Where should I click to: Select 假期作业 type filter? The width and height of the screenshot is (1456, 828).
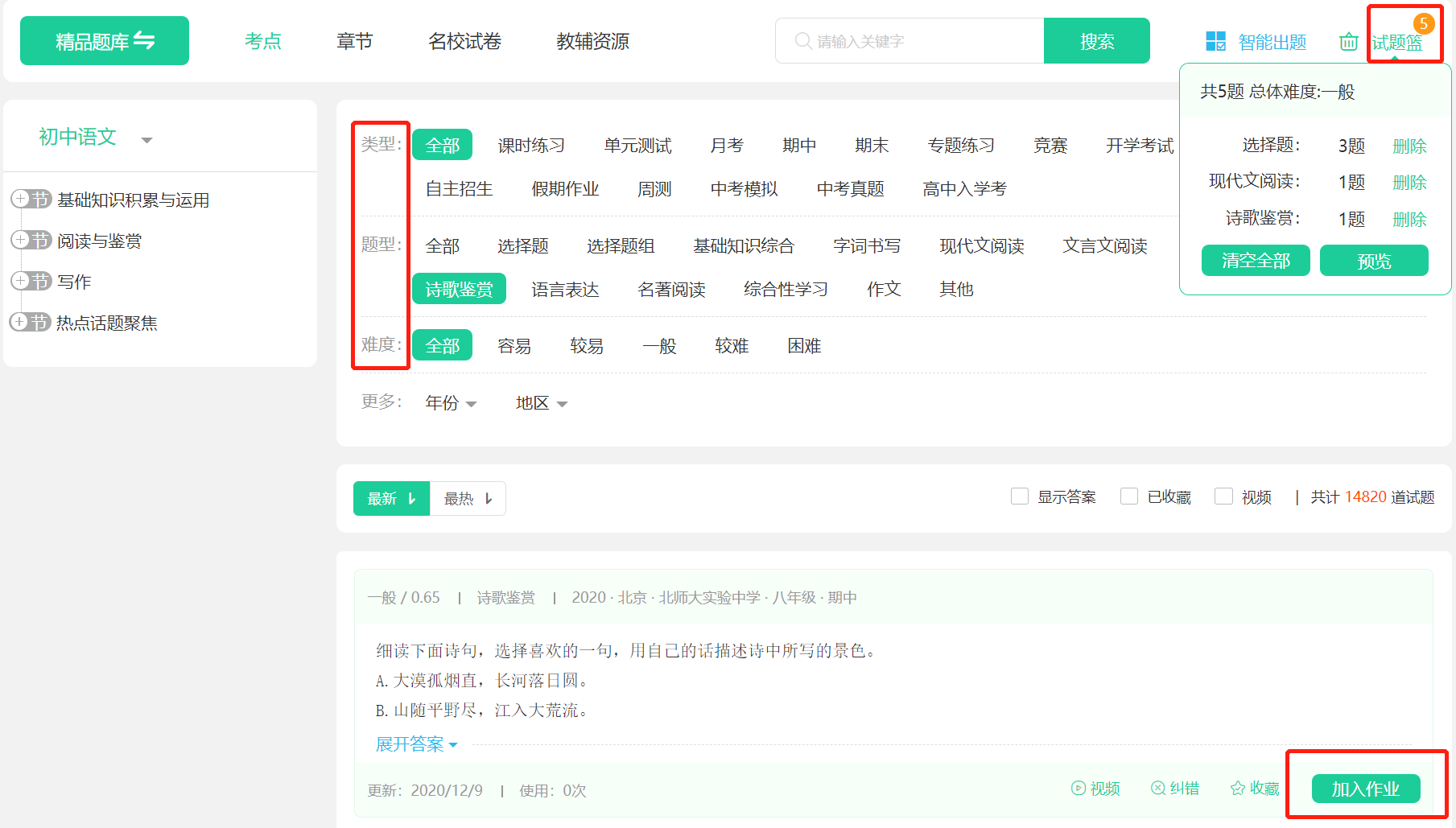(565, 189)
